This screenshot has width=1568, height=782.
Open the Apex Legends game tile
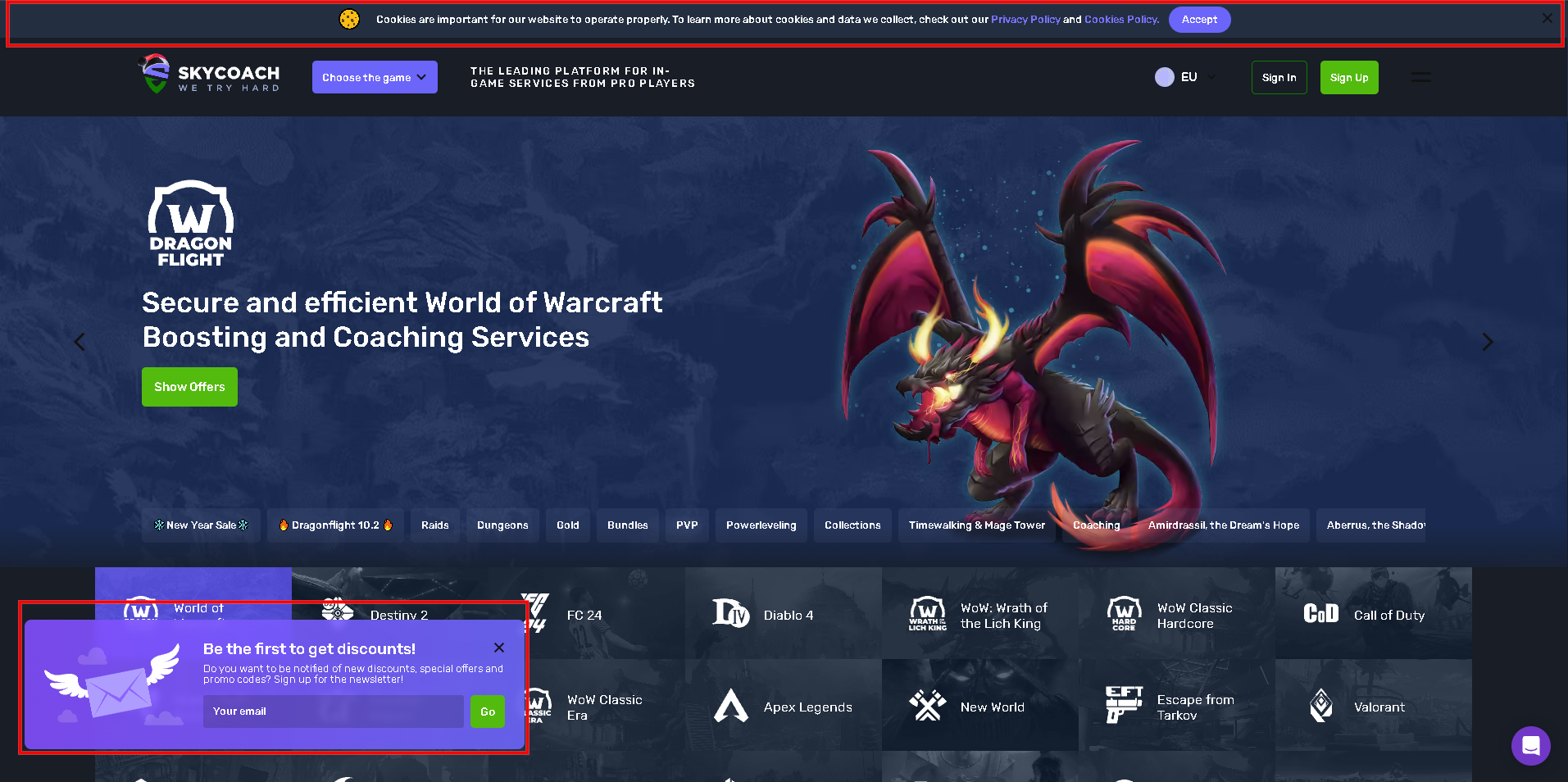[x=783, y=707]
